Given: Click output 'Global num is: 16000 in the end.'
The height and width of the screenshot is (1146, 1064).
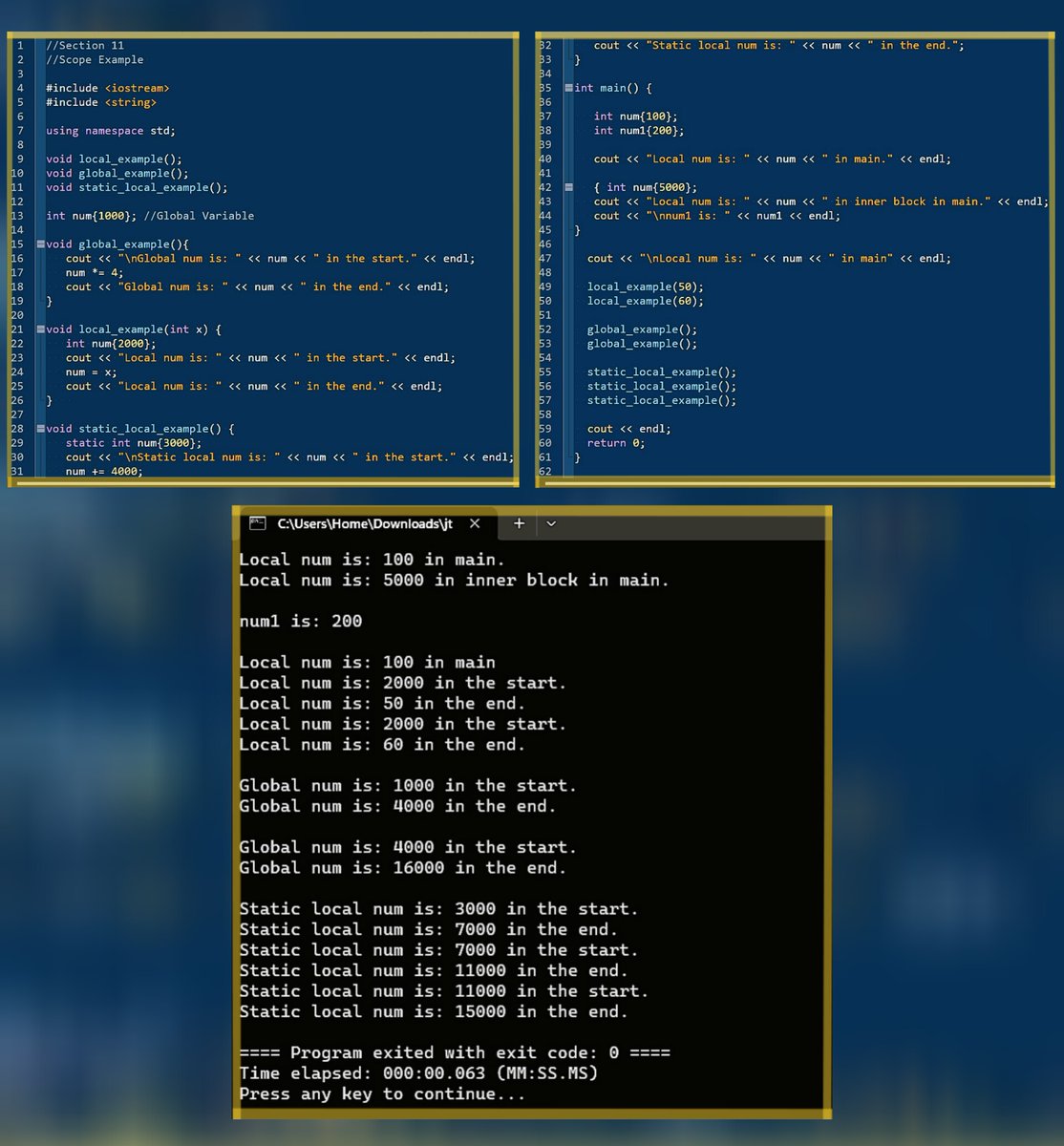Looking at the screenshot, I should (403, 868).
